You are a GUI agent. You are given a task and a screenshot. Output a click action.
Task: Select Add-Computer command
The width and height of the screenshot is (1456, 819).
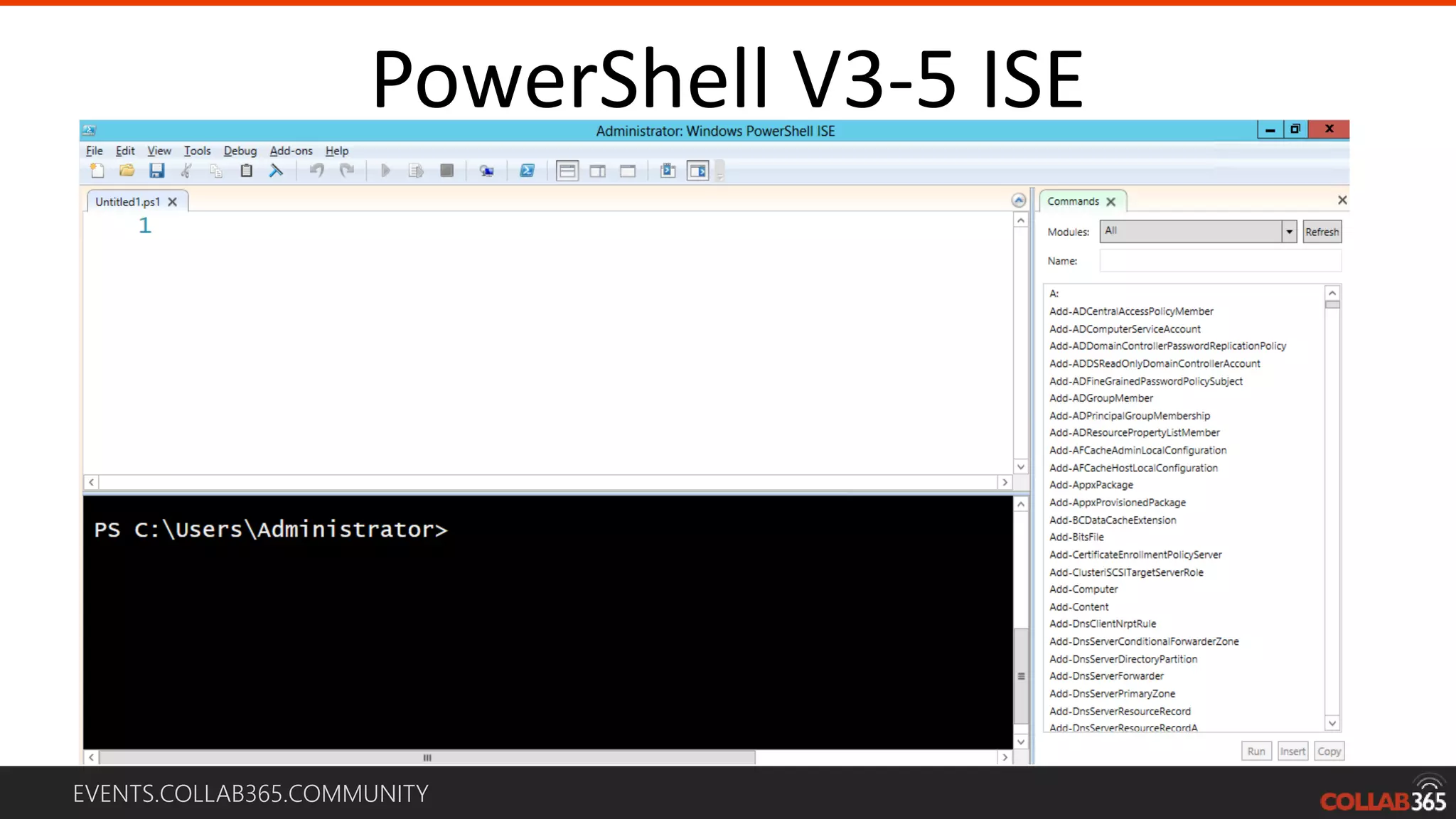(x=1083, y=589)
